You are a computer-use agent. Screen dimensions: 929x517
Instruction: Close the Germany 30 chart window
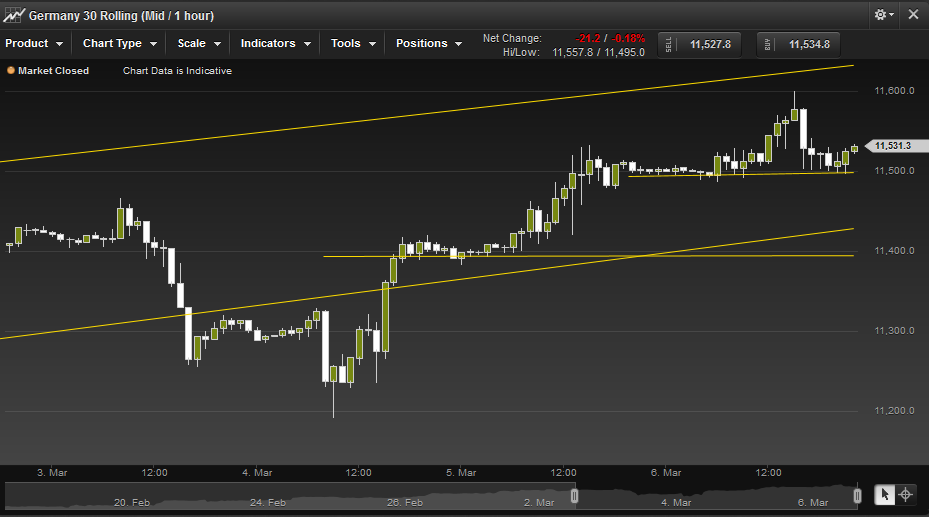[913, 15]
